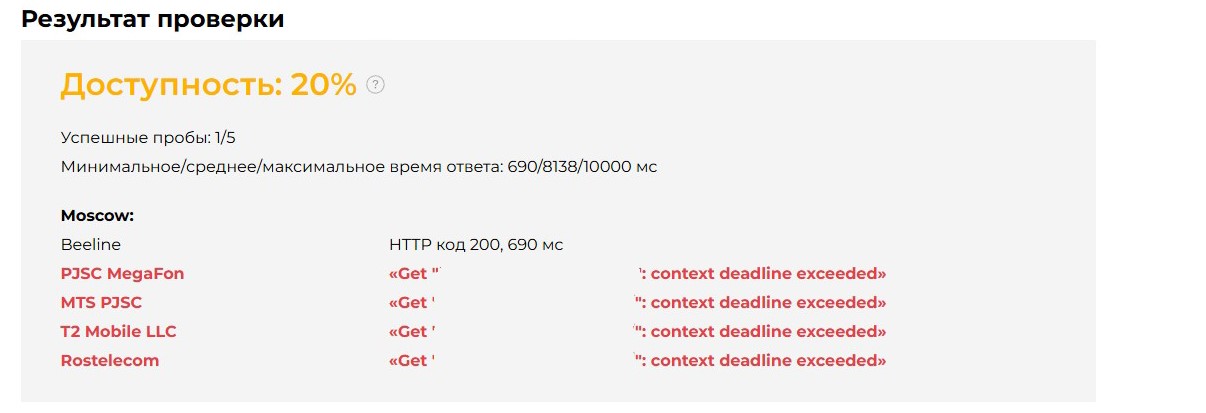
Task: Select the MTS PJSC provider name
Action: 101,302
